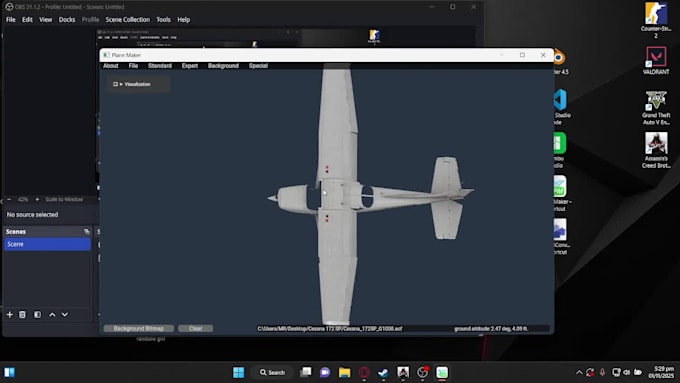Open the OBS Help menu
The image size is (680, 383).
pos(183,20)
